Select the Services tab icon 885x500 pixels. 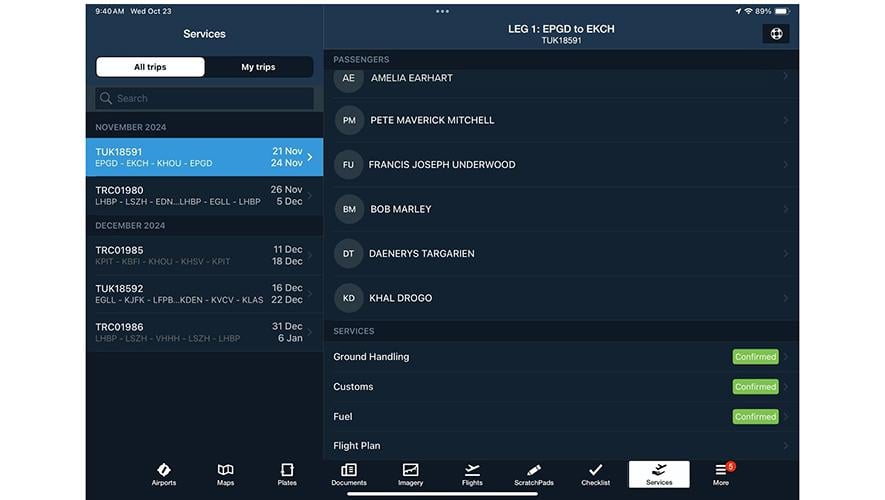pyautogui.click(x=659, y=474)
